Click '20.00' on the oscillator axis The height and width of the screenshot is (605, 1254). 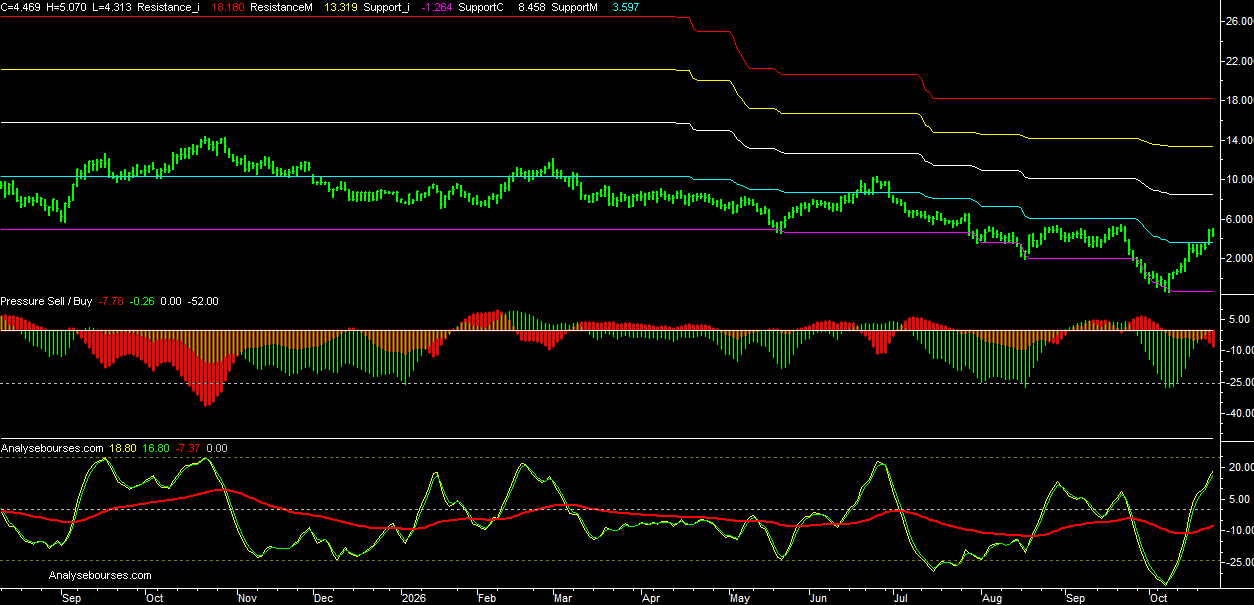pyautogui.click(x=1241, y=468)
